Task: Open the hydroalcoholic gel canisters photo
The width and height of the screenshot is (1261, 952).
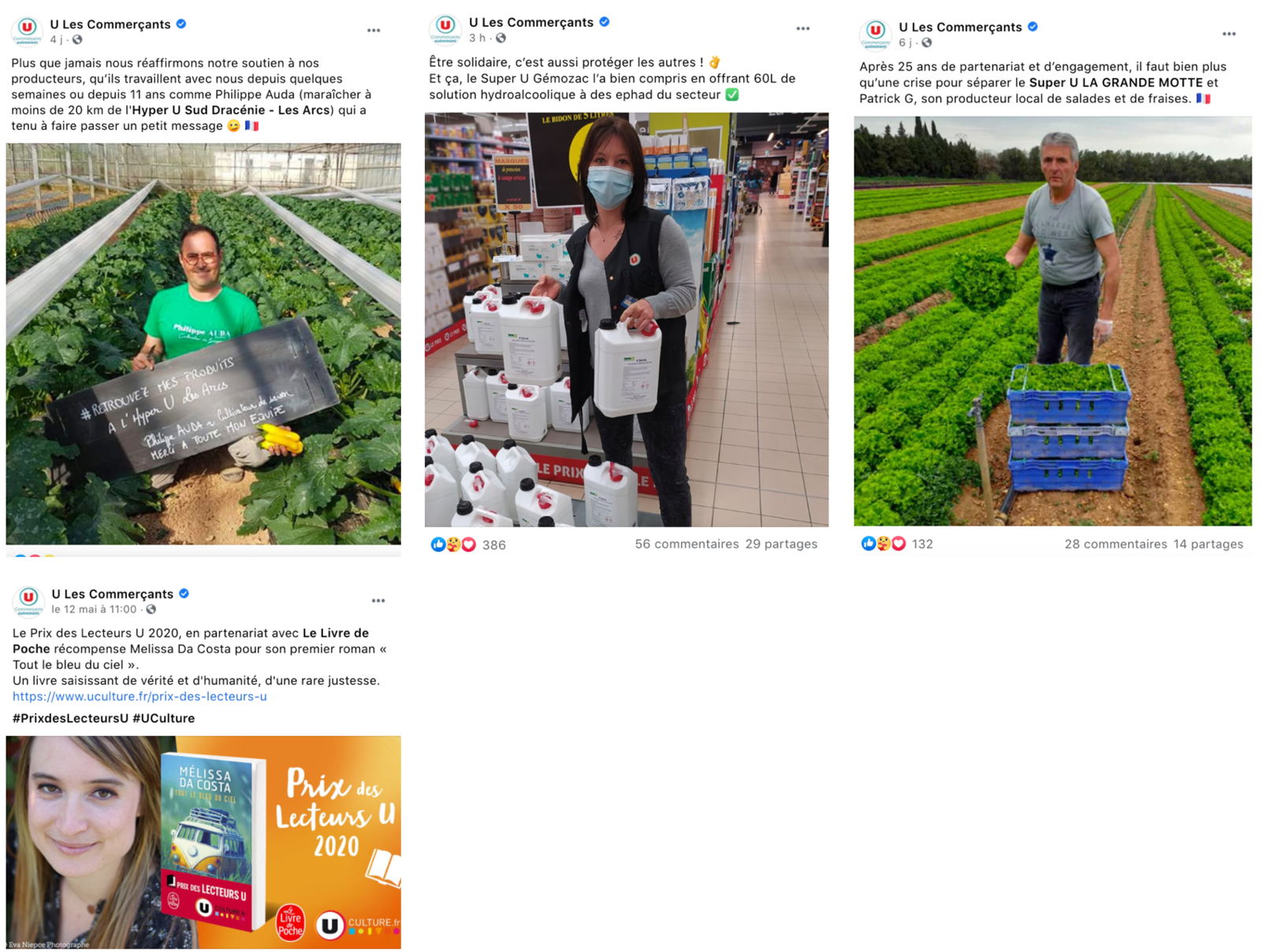Action: pyautogui.click(x=627, y=319)
